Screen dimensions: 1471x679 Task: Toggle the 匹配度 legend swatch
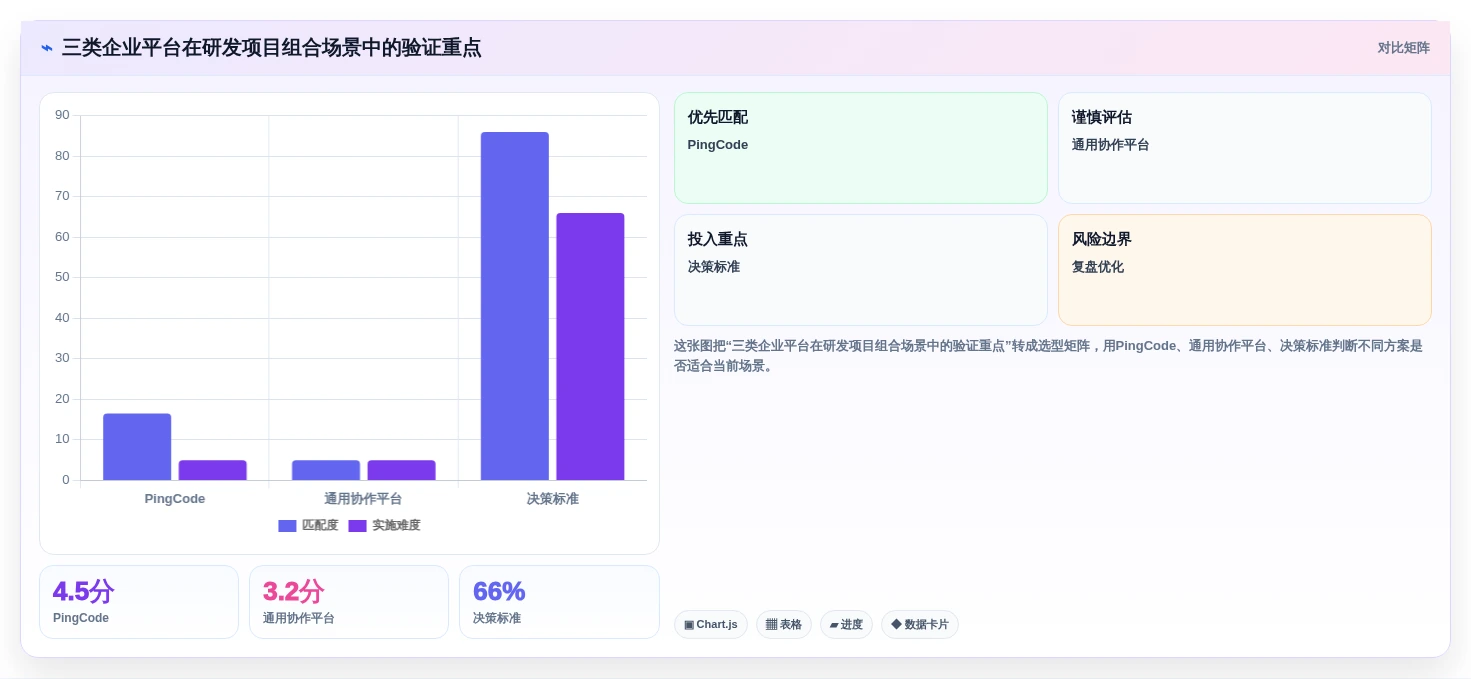[287, 526]
